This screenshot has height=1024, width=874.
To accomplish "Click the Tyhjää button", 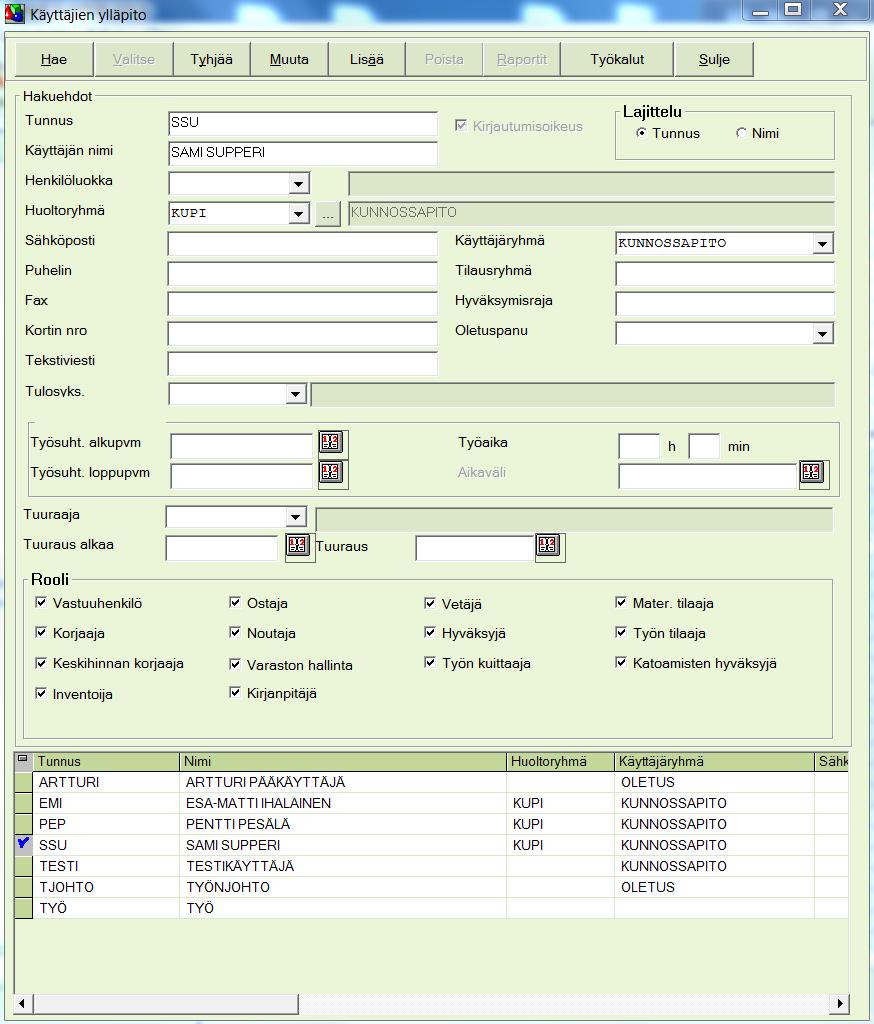I will (212, 59).
